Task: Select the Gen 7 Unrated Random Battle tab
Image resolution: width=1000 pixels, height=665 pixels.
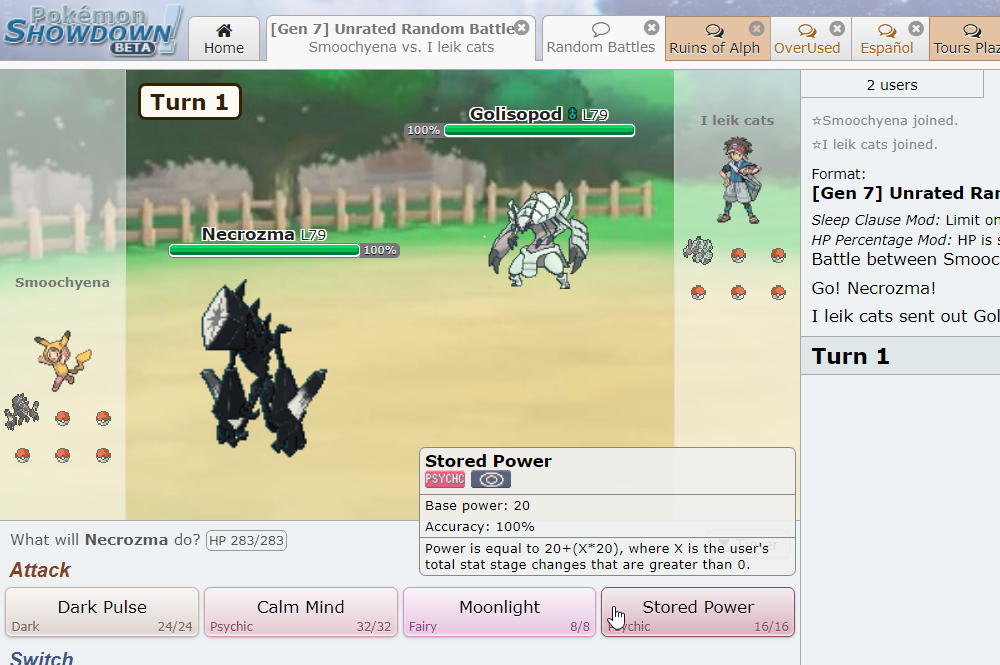Action: coord(401,38)
